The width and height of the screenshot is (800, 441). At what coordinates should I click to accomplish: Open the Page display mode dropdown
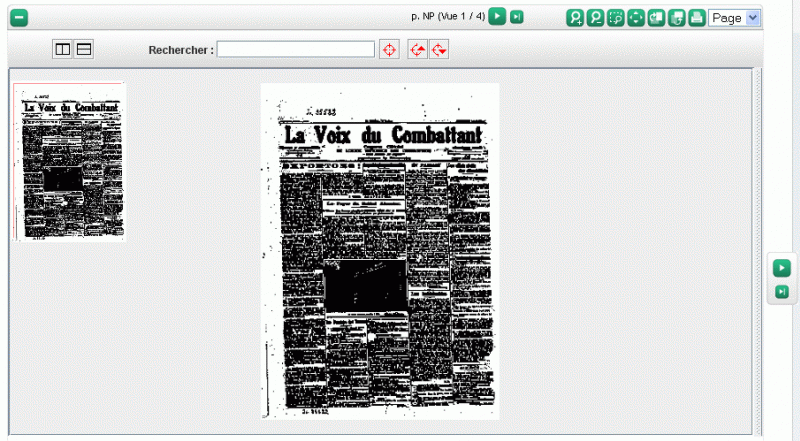click(734, 18)
